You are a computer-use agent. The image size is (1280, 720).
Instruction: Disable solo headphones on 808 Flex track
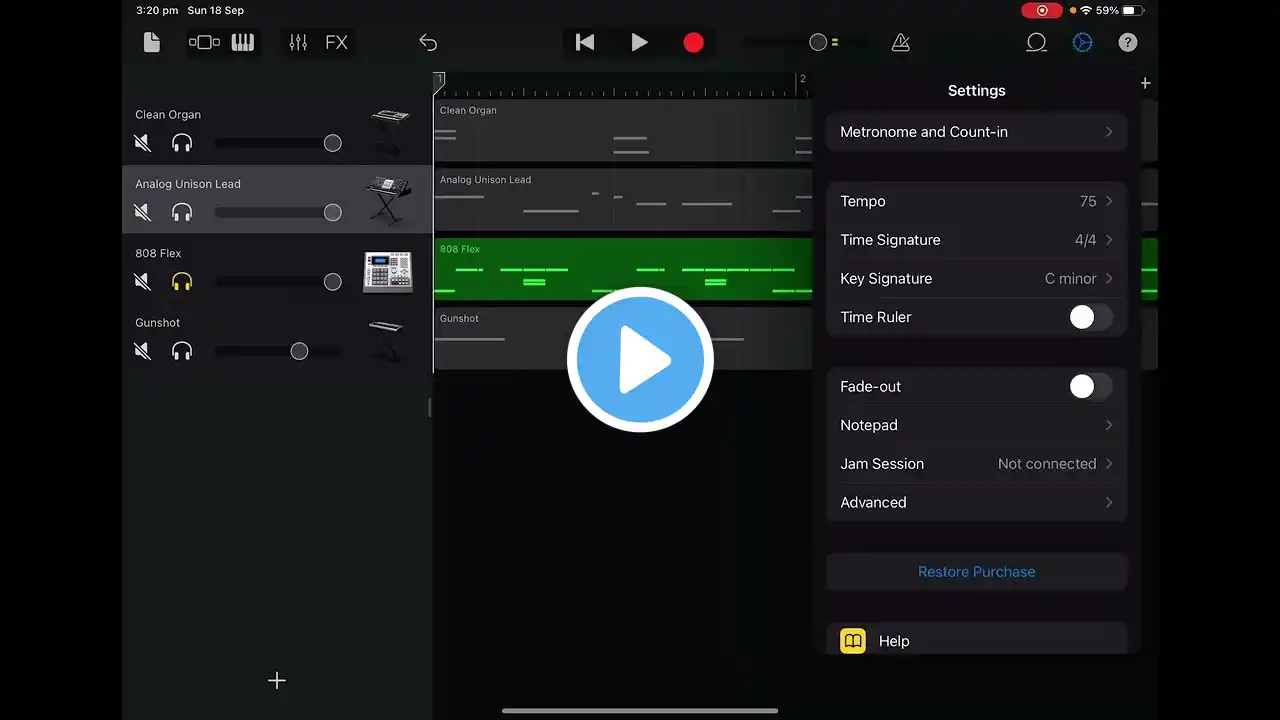click(182, 282)
